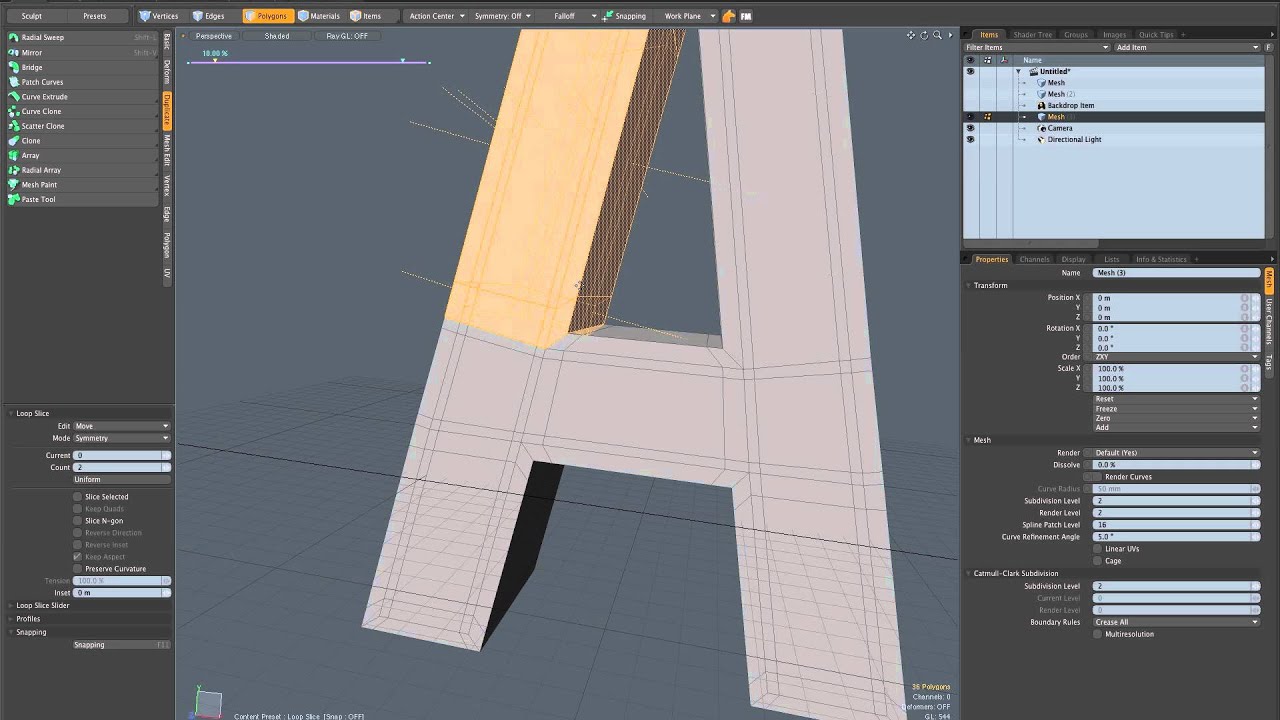Click the viewport move/pan control icon
This screenshot has height=720, width=1280.
[911, 35]
